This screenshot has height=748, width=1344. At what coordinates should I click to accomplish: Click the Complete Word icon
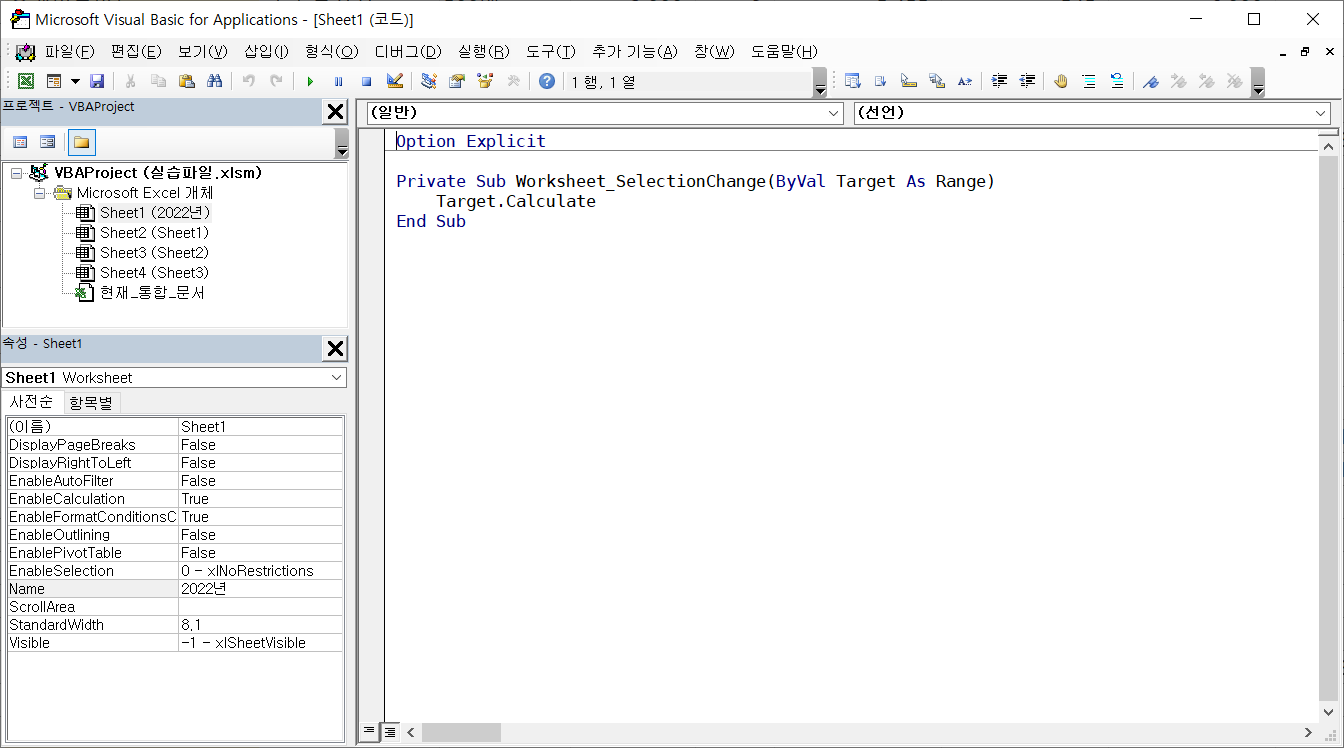[x=965, y=81]
